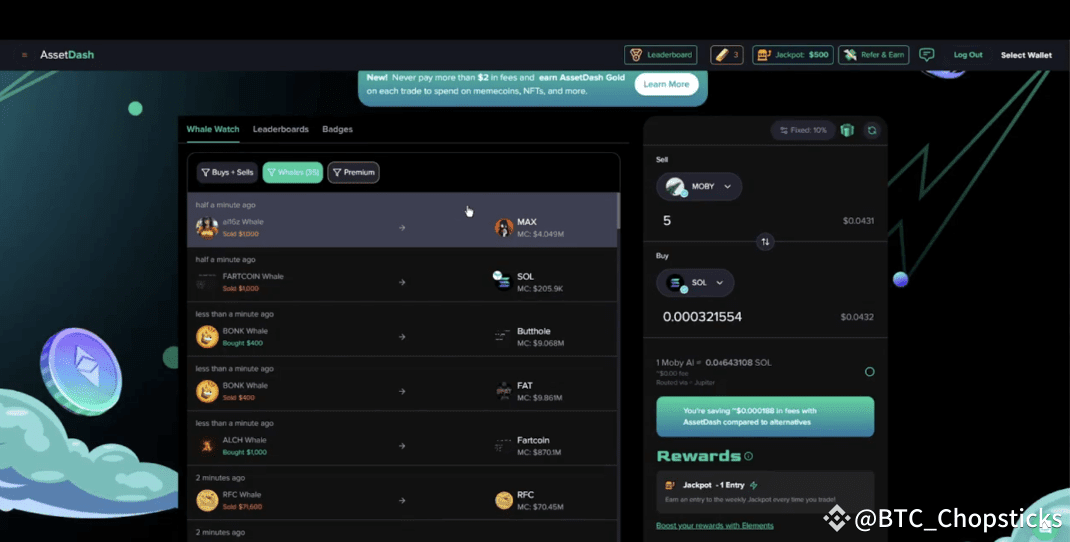Open the hamburger menu beside AssetDash logo
The height and width of the screenshot is (542, 1070).
click(25, 55)
